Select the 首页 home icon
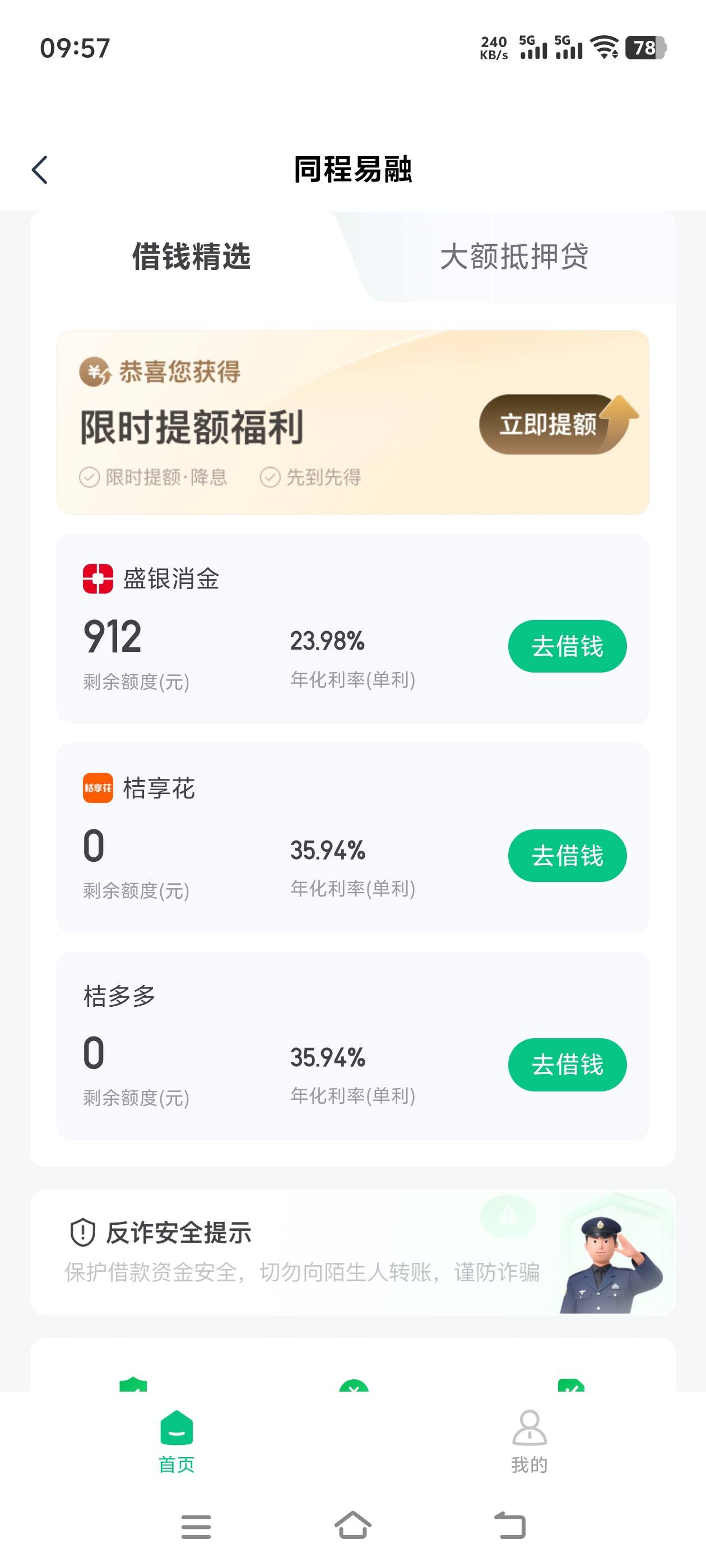The width and height of the screenshot is (706, 1568). click(x=176, y=1428)
